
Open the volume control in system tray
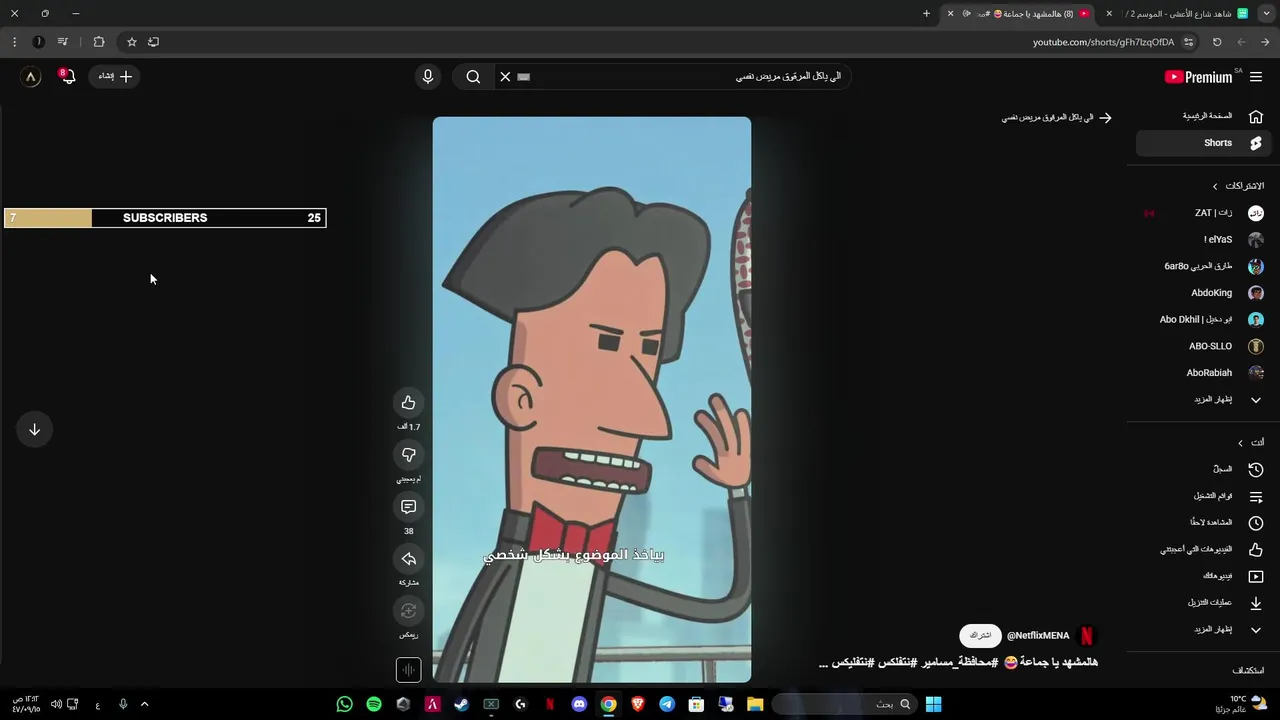[x=56, y=705]
